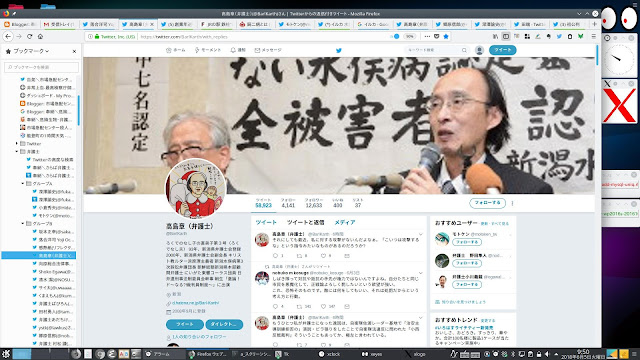Click the フォローする button on the profile

(x=487, y=203)
